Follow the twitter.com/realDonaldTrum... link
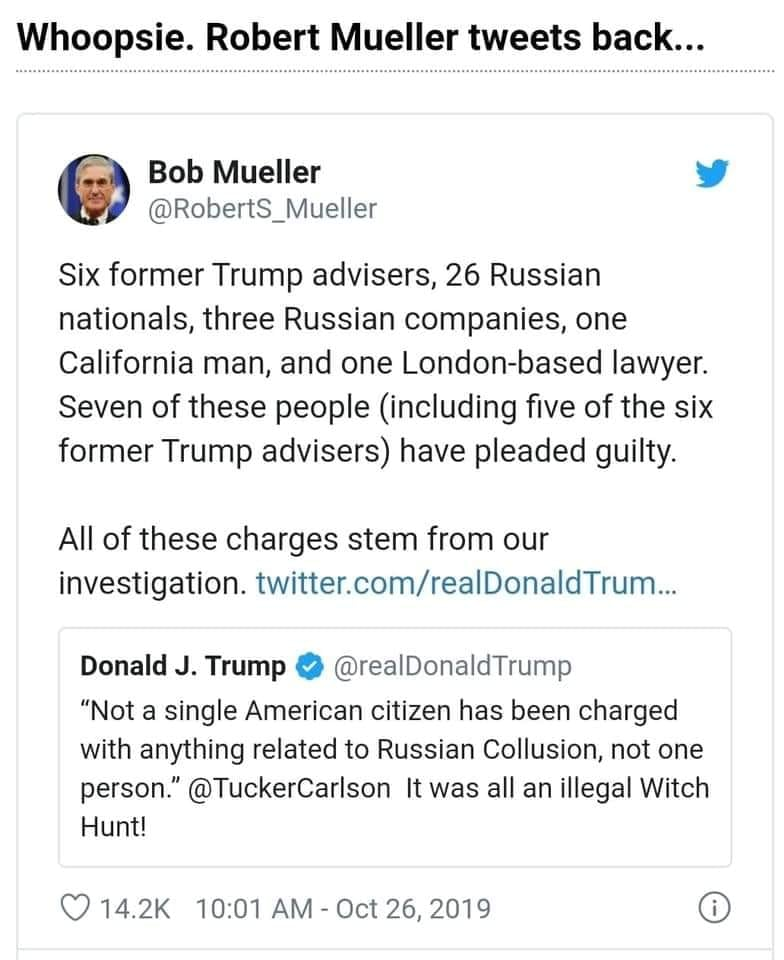Image resolution: width=784 pixels, height=960 pixels. [x=466, y=582]
